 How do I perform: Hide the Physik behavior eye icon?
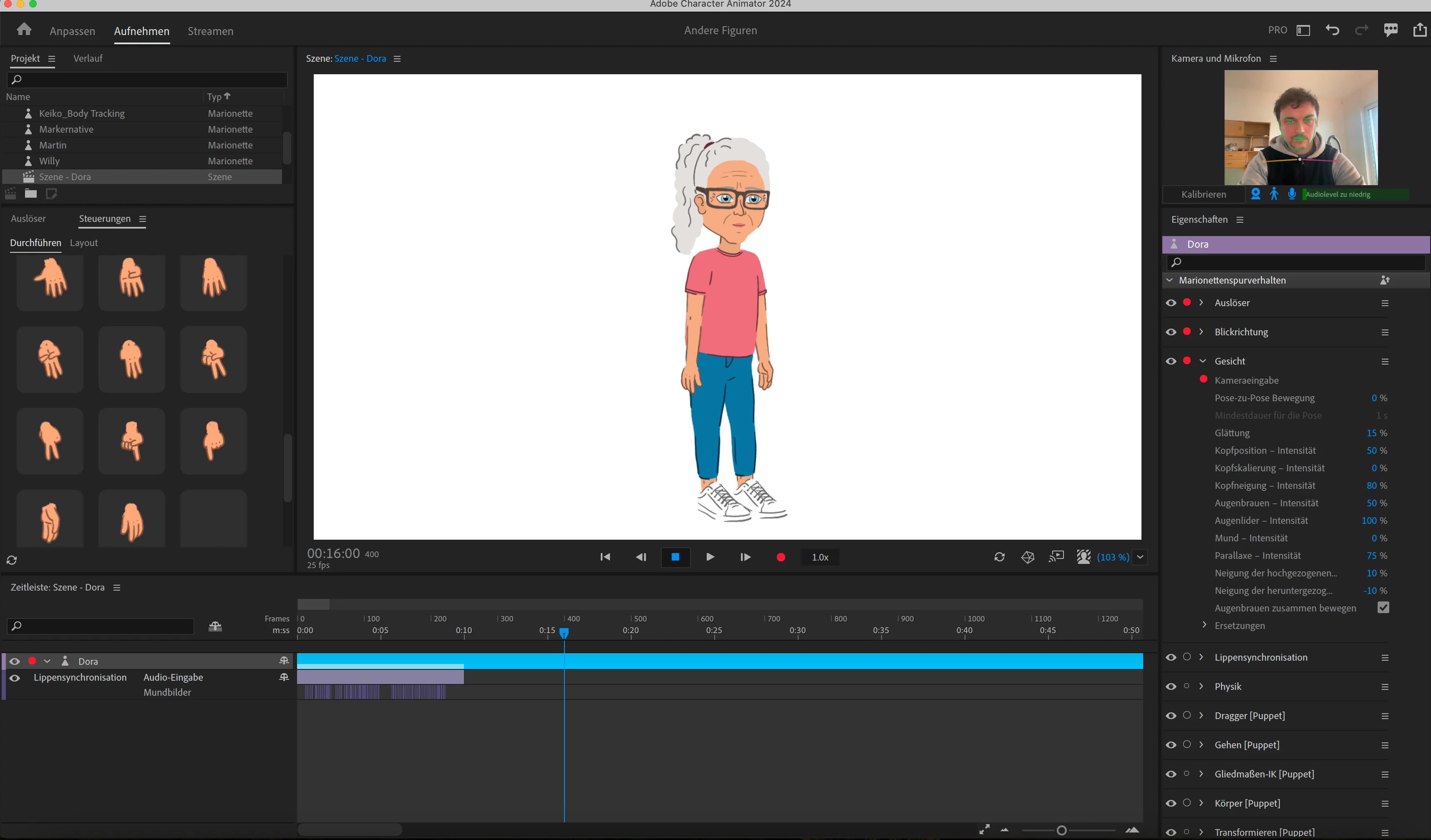(1171, 687)
